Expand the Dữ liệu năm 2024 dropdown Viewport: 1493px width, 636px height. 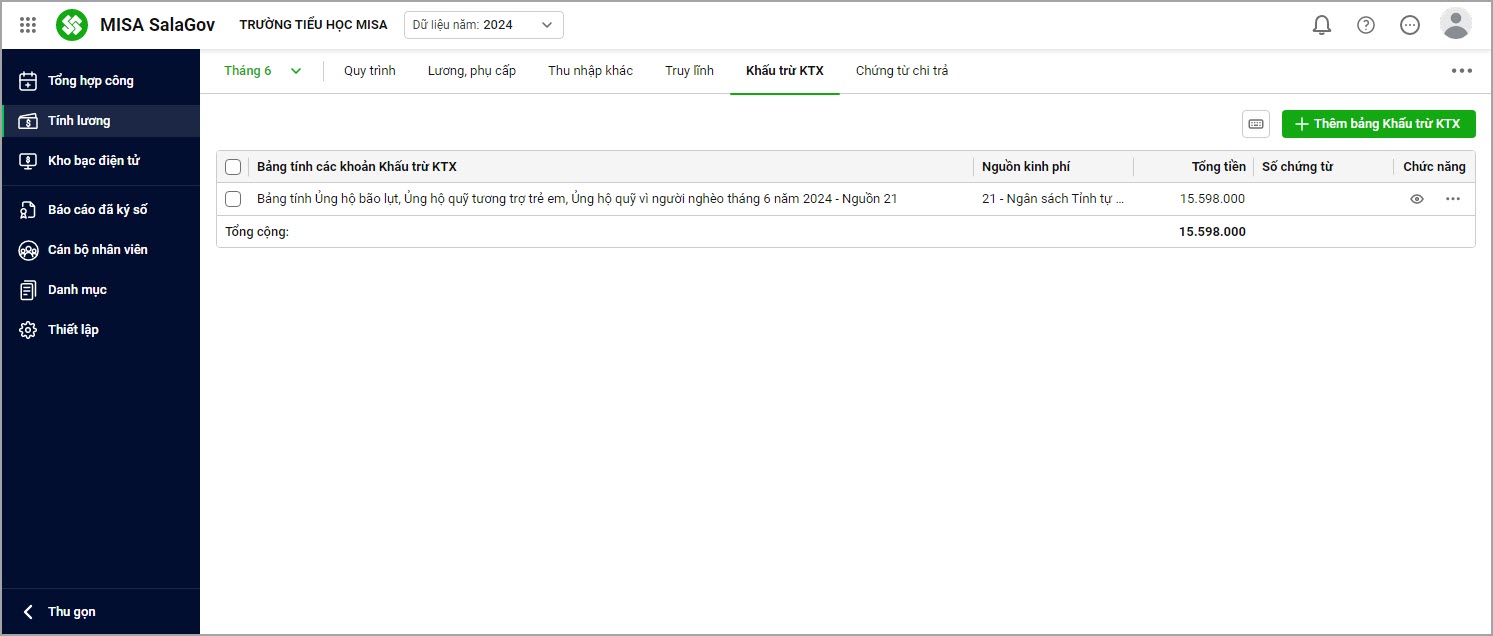tap(483, 25)
